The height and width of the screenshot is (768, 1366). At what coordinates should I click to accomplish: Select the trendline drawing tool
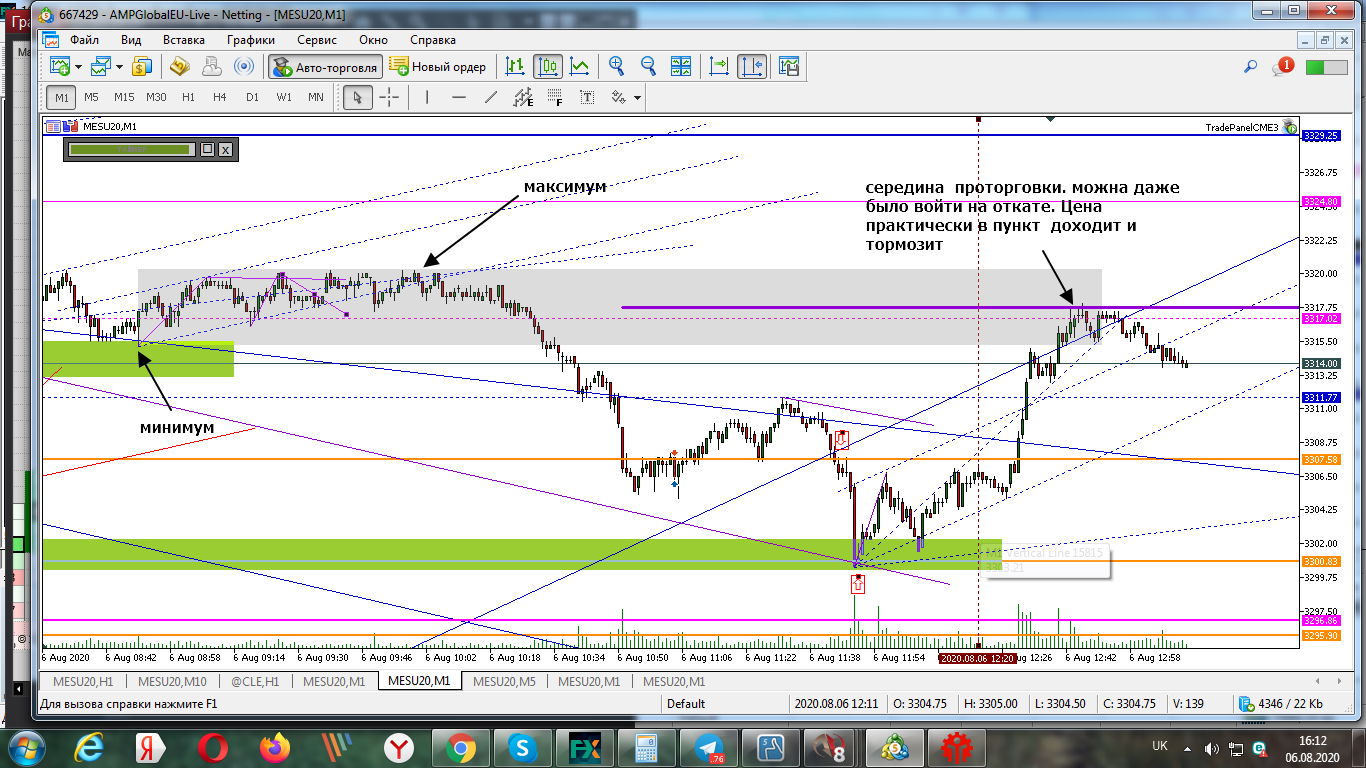coord(491,97)
